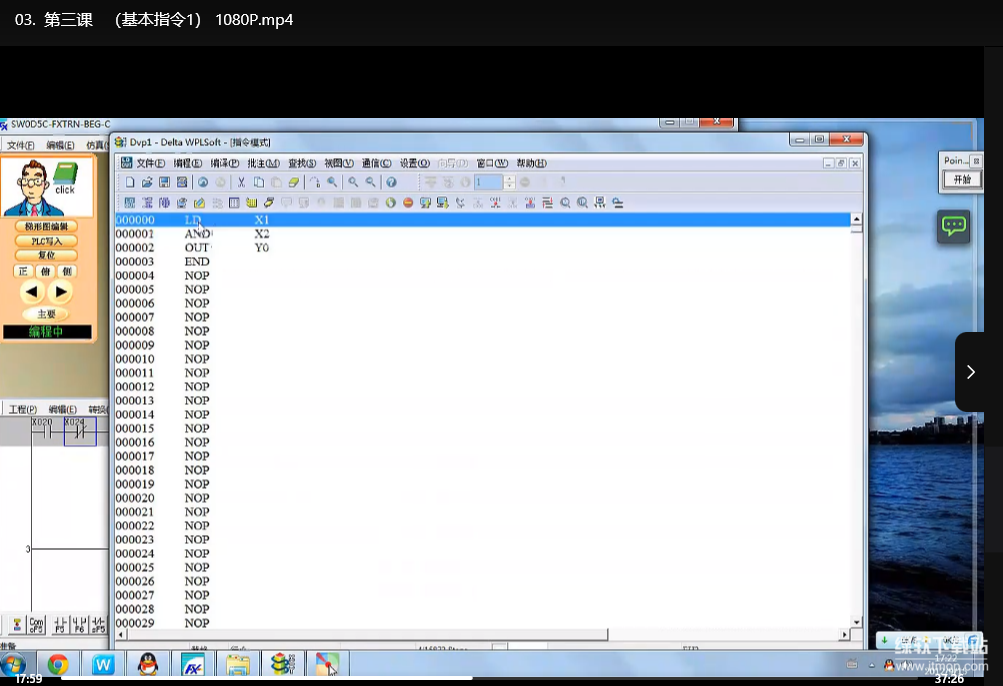This screenshot has height=686, width=1003.
Task: Open the 查找(S) menu
Action: pyautogui.click(x=302, y=163)
